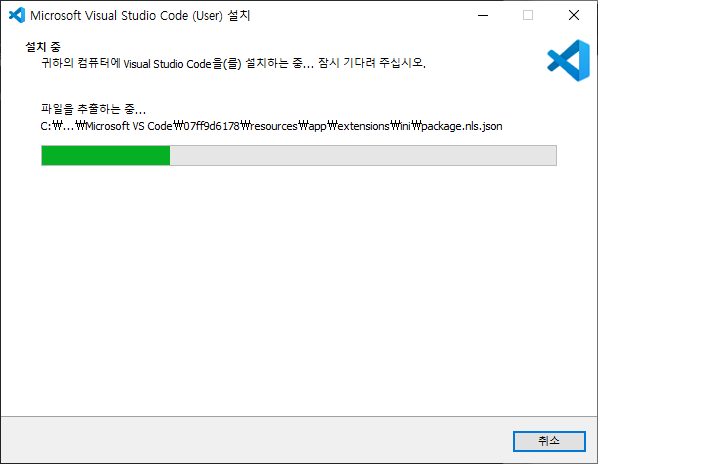The image size is (707, 464).
Task: Click package.nls.json in the extraction path
Action: tap(462, 126)
